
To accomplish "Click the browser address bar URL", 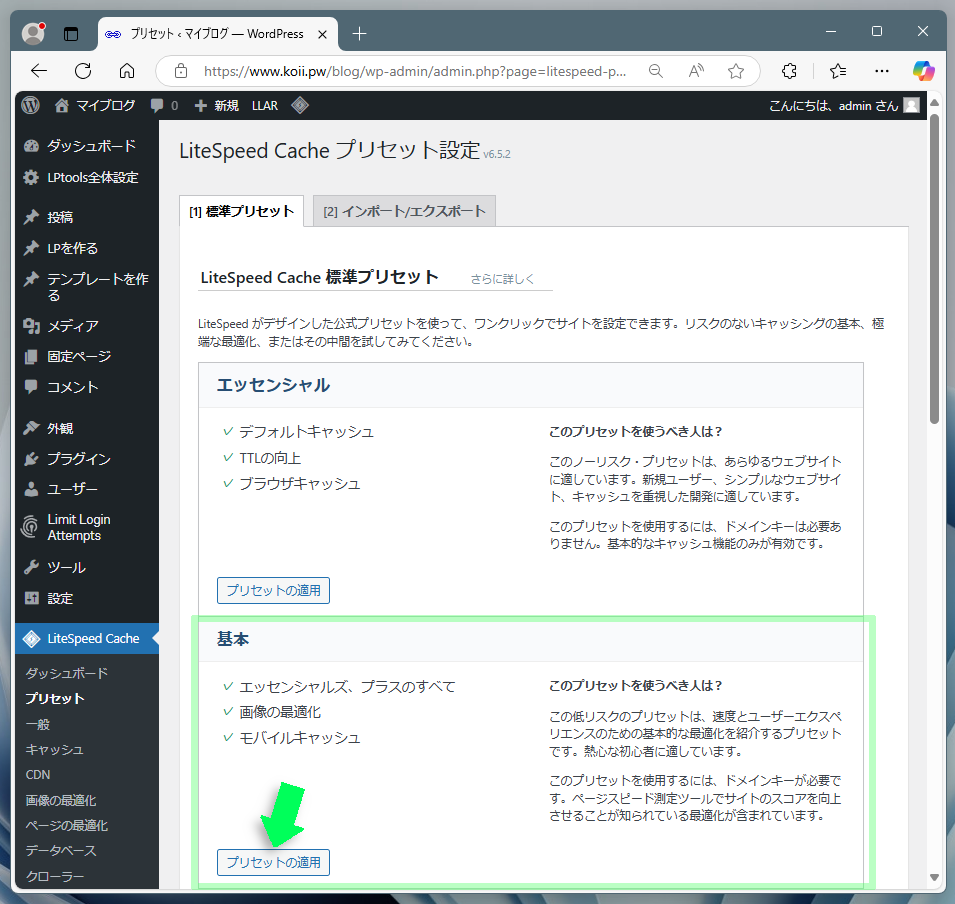I will click(415, 71).
